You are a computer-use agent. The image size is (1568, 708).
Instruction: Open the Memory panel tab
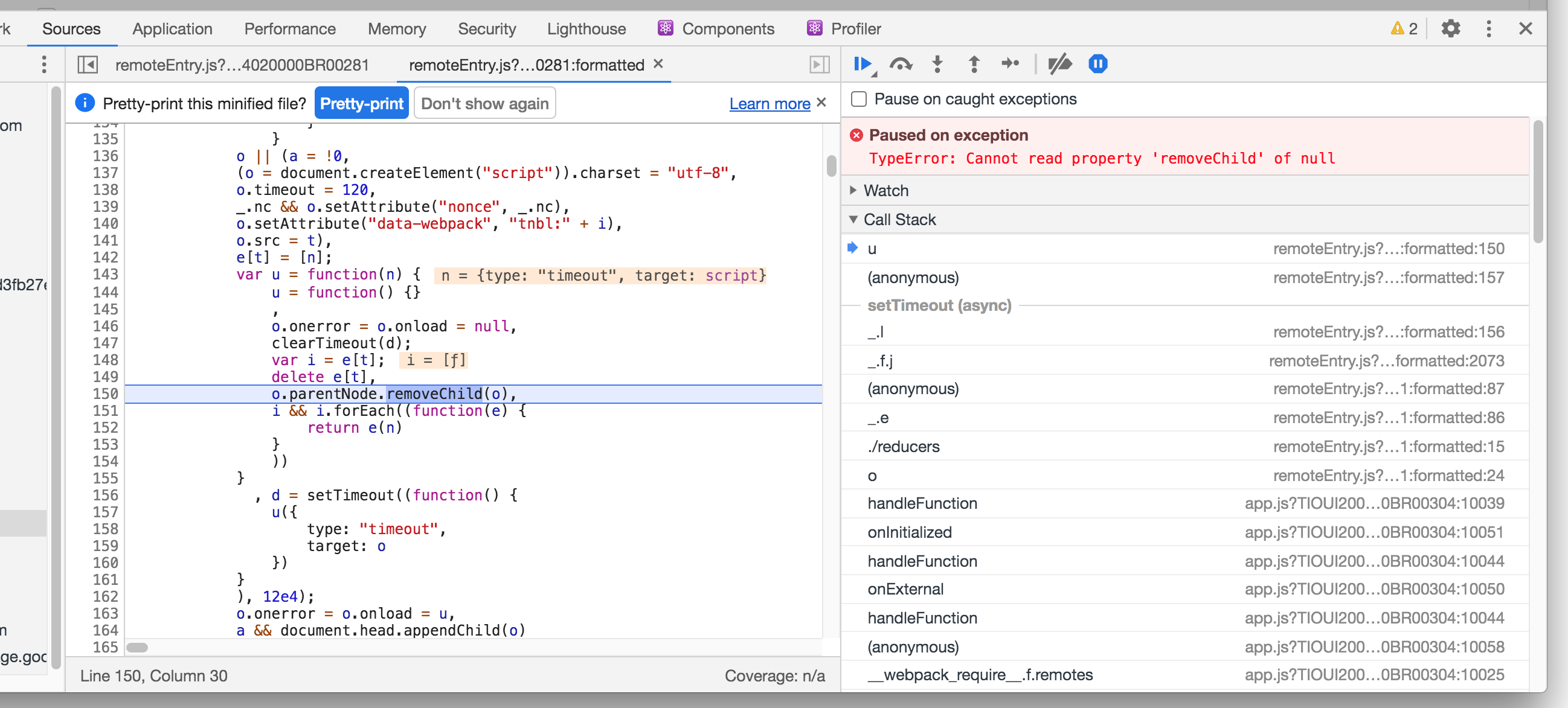click(x=397, y=28)
